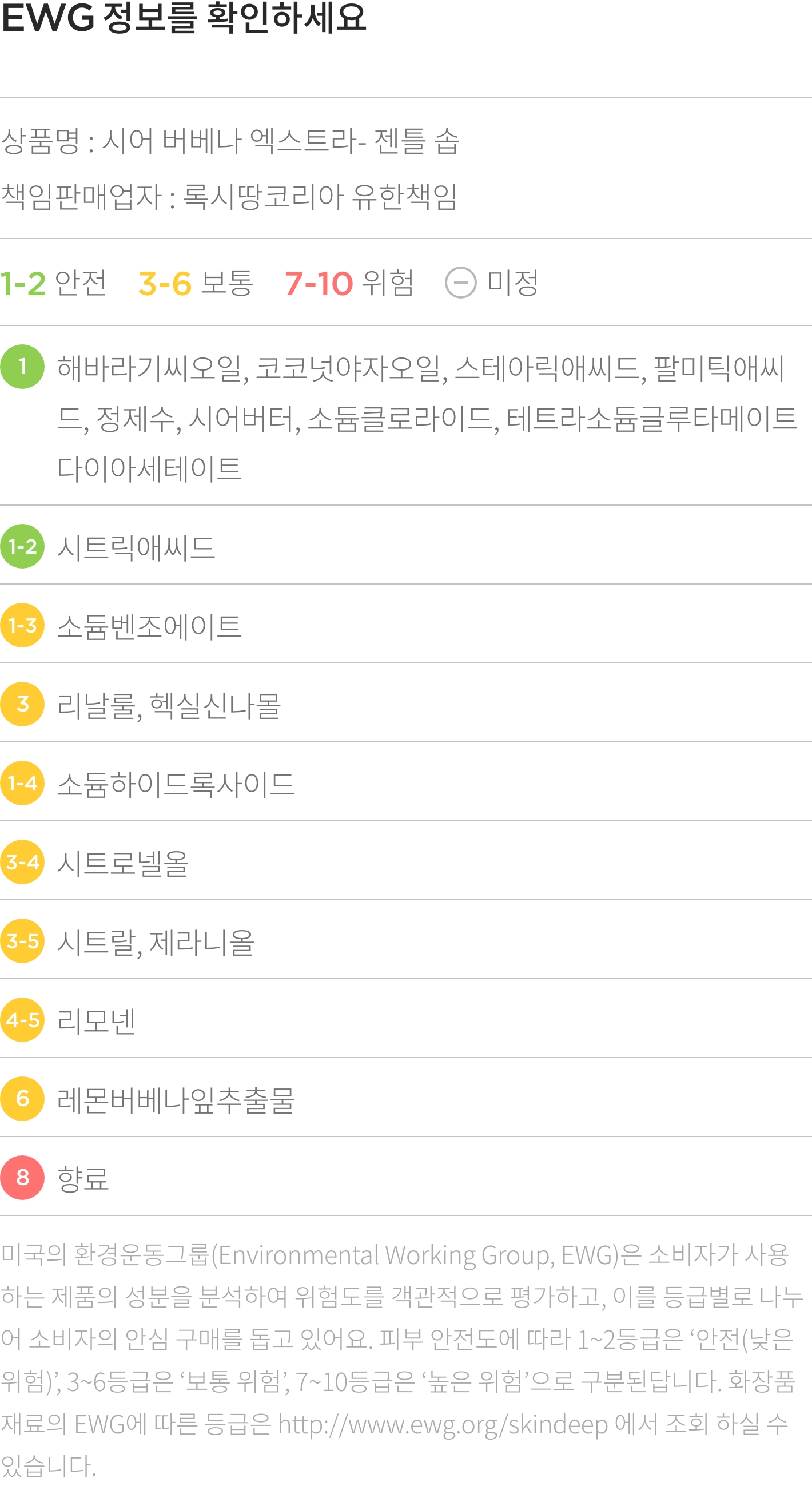The image size is (812, 1486).
Task: Click the yellow grade 6 badge
Action: (22, 1098)
